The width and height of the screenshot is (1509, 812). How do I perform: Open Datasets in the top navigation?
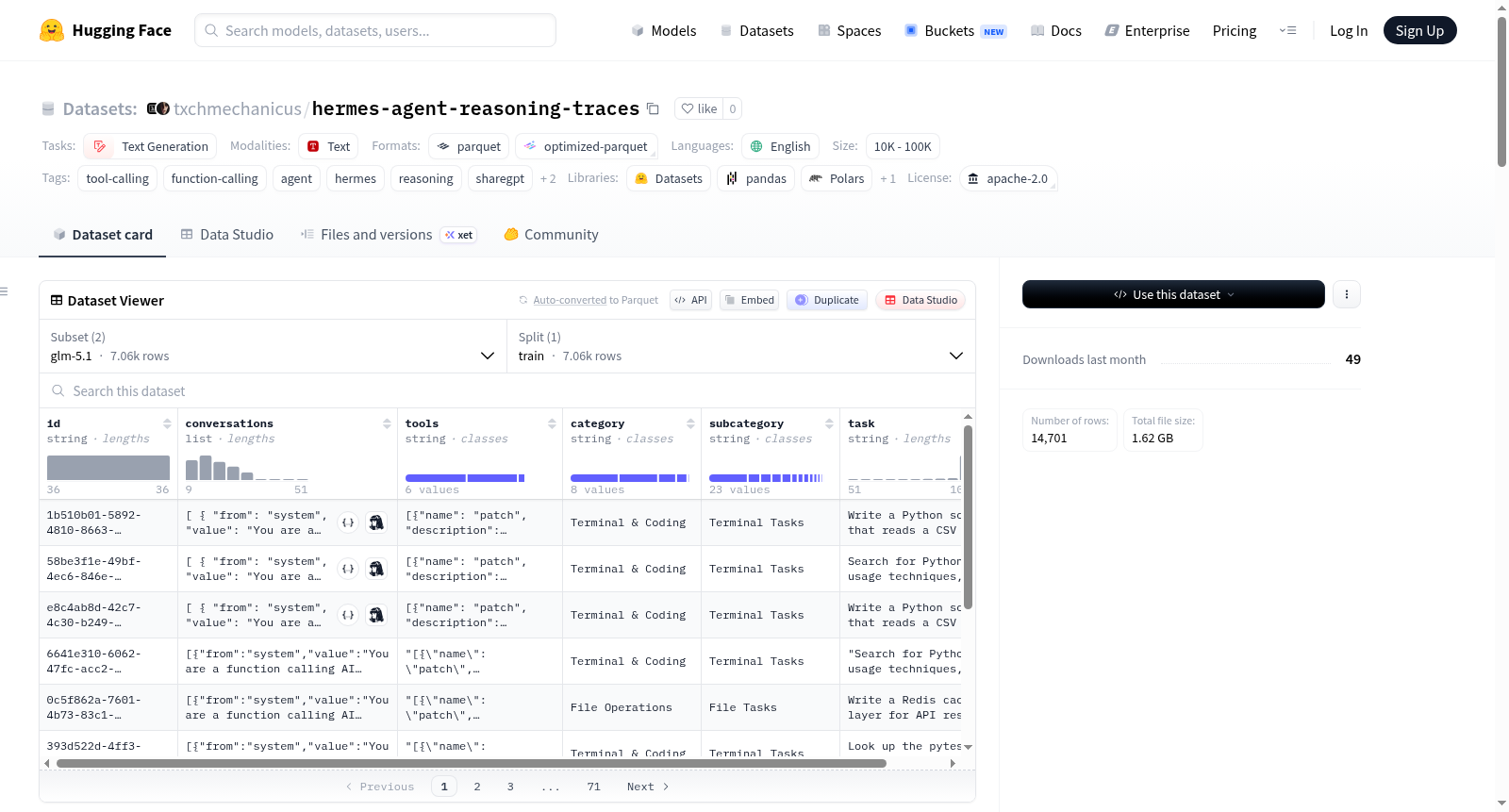pos(757,30)
